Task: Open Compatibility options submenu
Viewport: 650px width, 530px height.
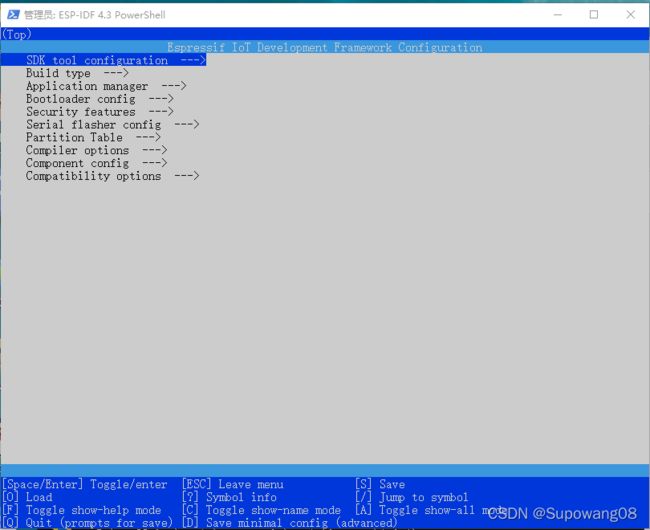Action: click(112, 176)
